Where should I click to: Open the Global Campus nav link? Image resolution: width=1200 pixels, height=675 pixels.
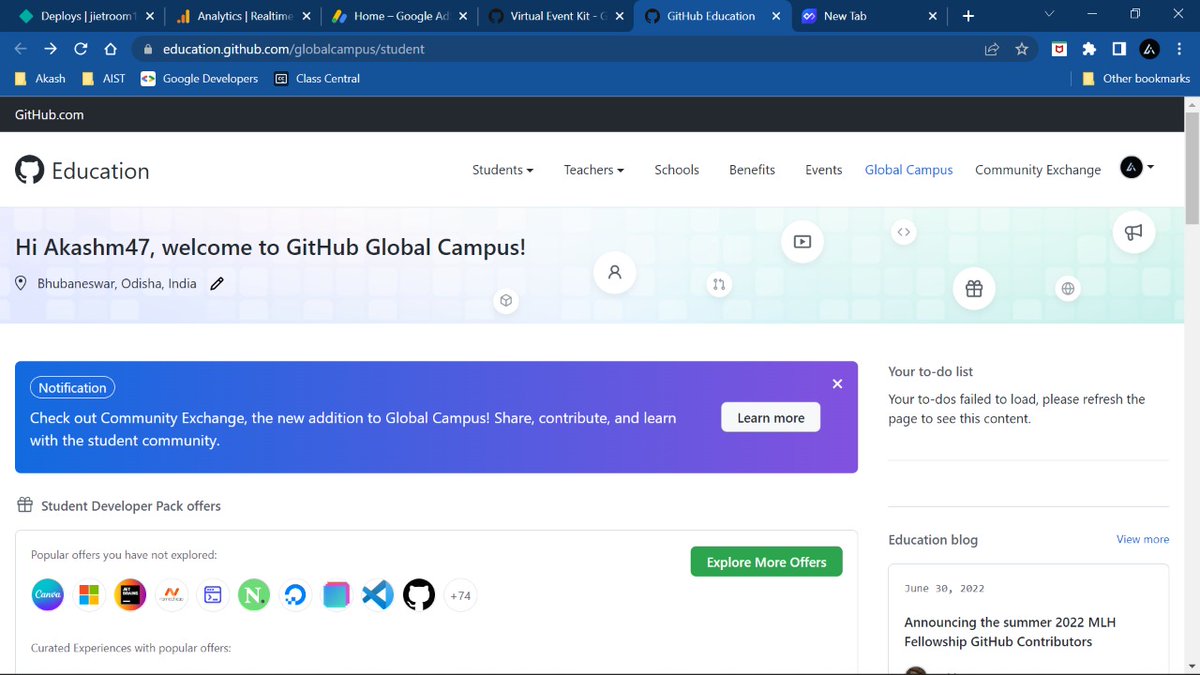point(909,170)
